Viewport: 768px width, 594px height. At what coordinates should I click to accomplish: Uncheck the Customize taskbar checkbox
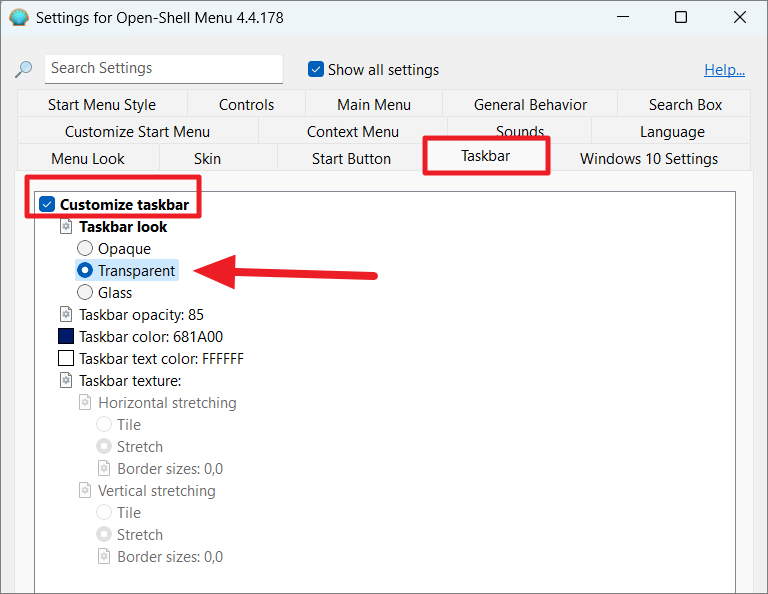coord(47,204)
